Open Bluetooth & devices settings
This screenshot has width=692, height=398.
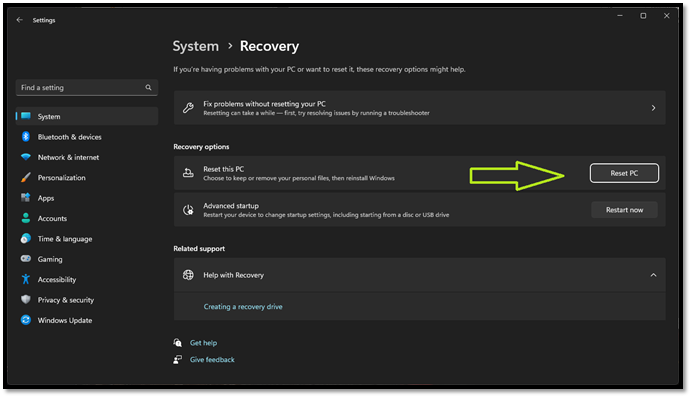pos(87,137)
